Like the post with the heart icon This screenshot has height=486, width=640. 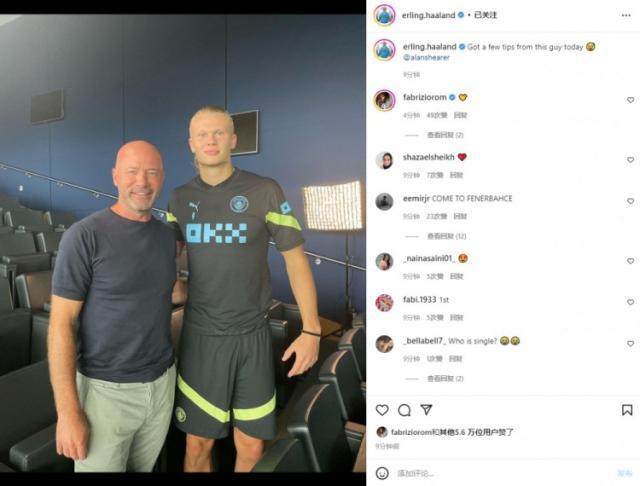382,410
